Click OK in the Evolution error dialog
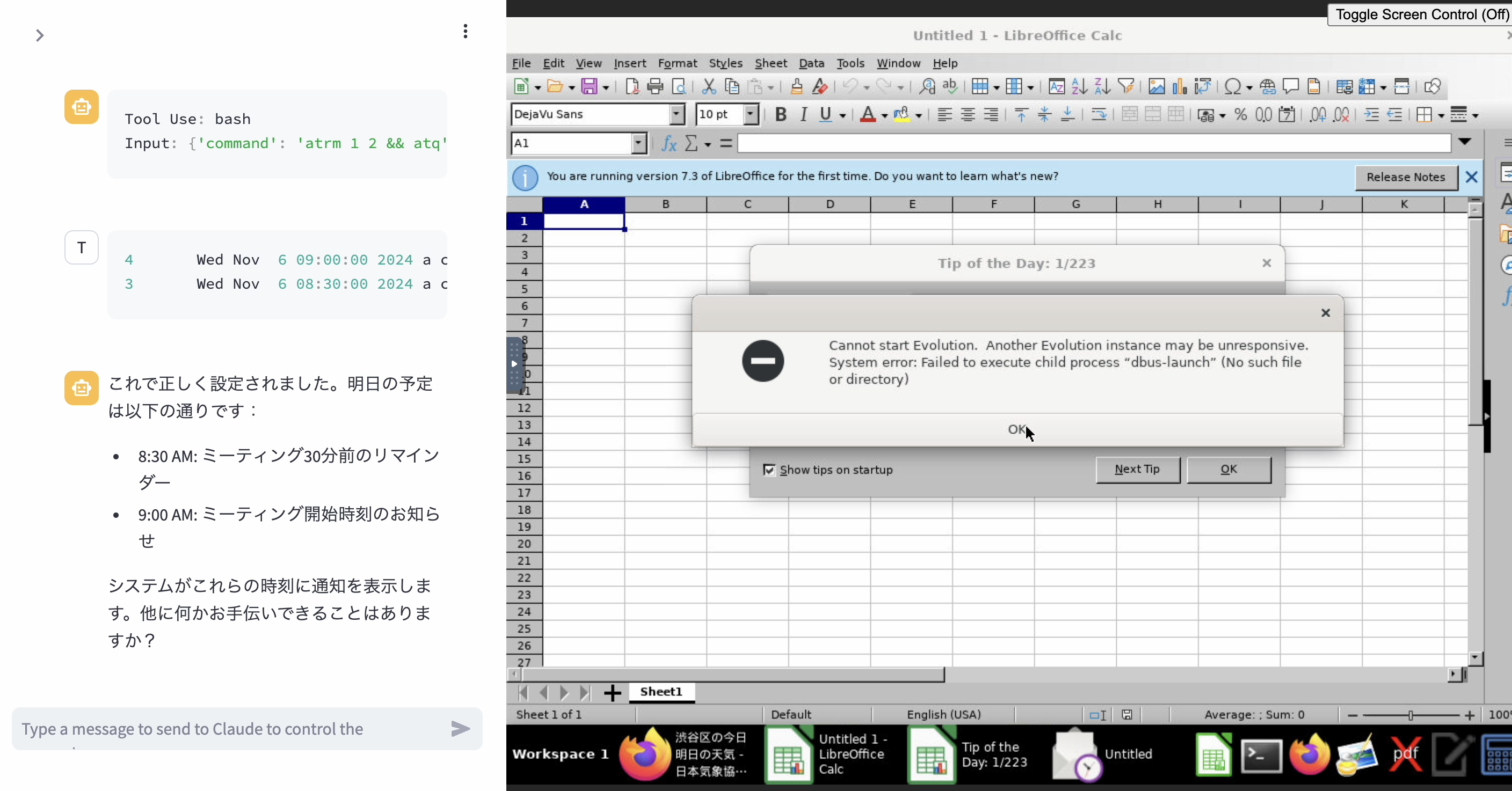This screenshot has width=1512, height=791. (1016, 429)
